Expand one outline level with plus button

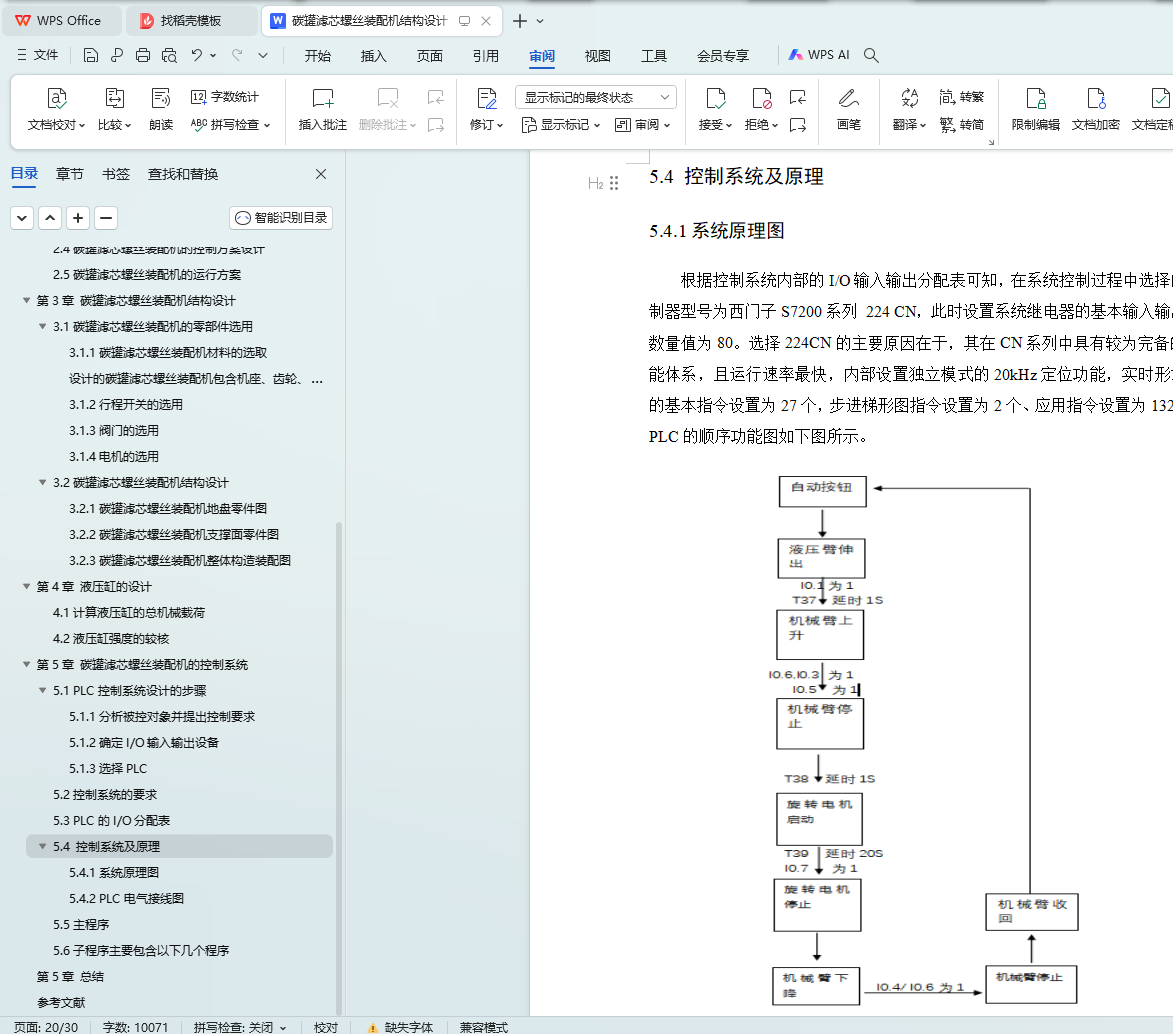point(78,218)
